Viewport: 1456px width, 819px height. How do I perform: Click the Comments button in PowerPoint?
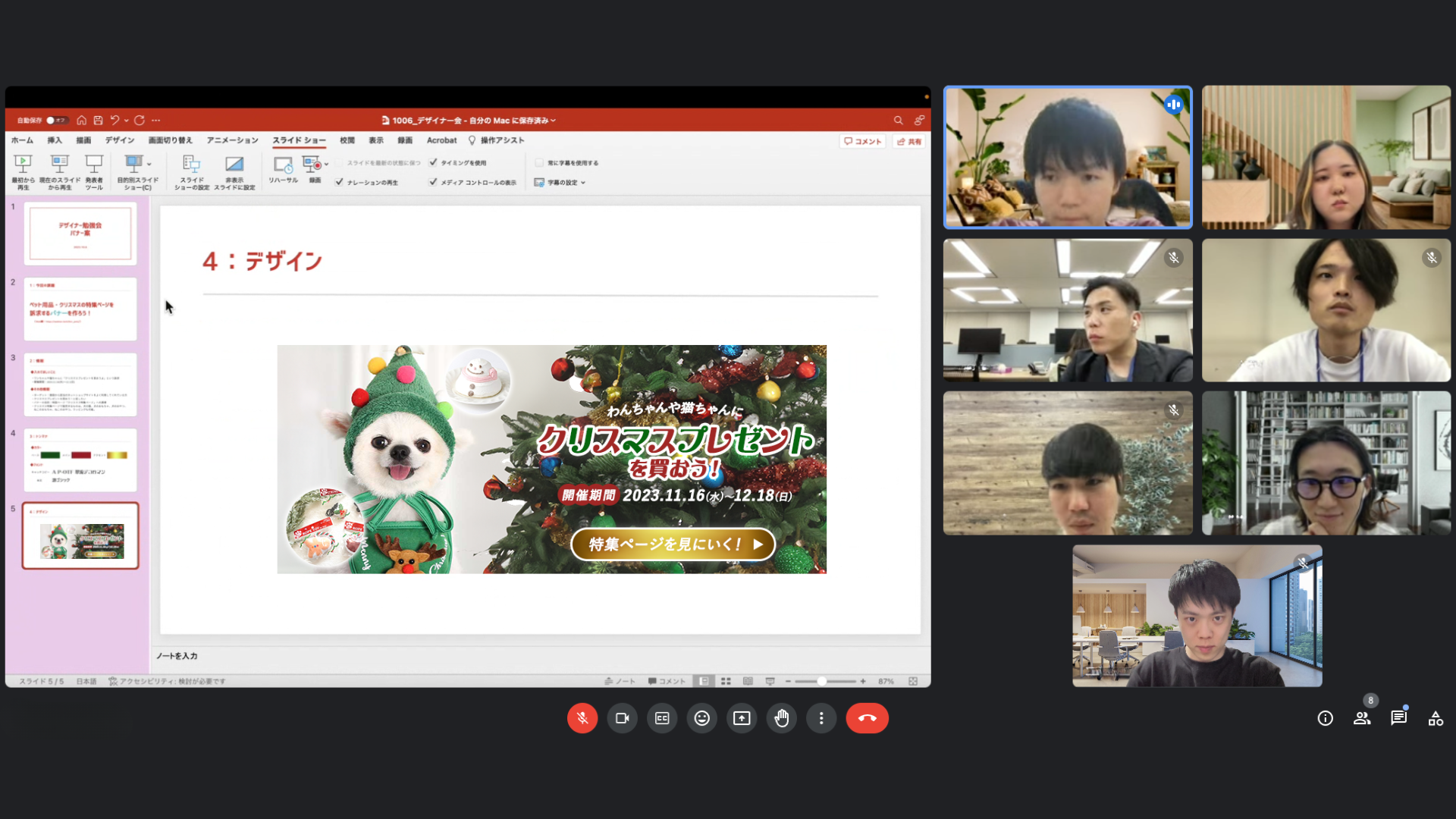click(x=863, y=142)
